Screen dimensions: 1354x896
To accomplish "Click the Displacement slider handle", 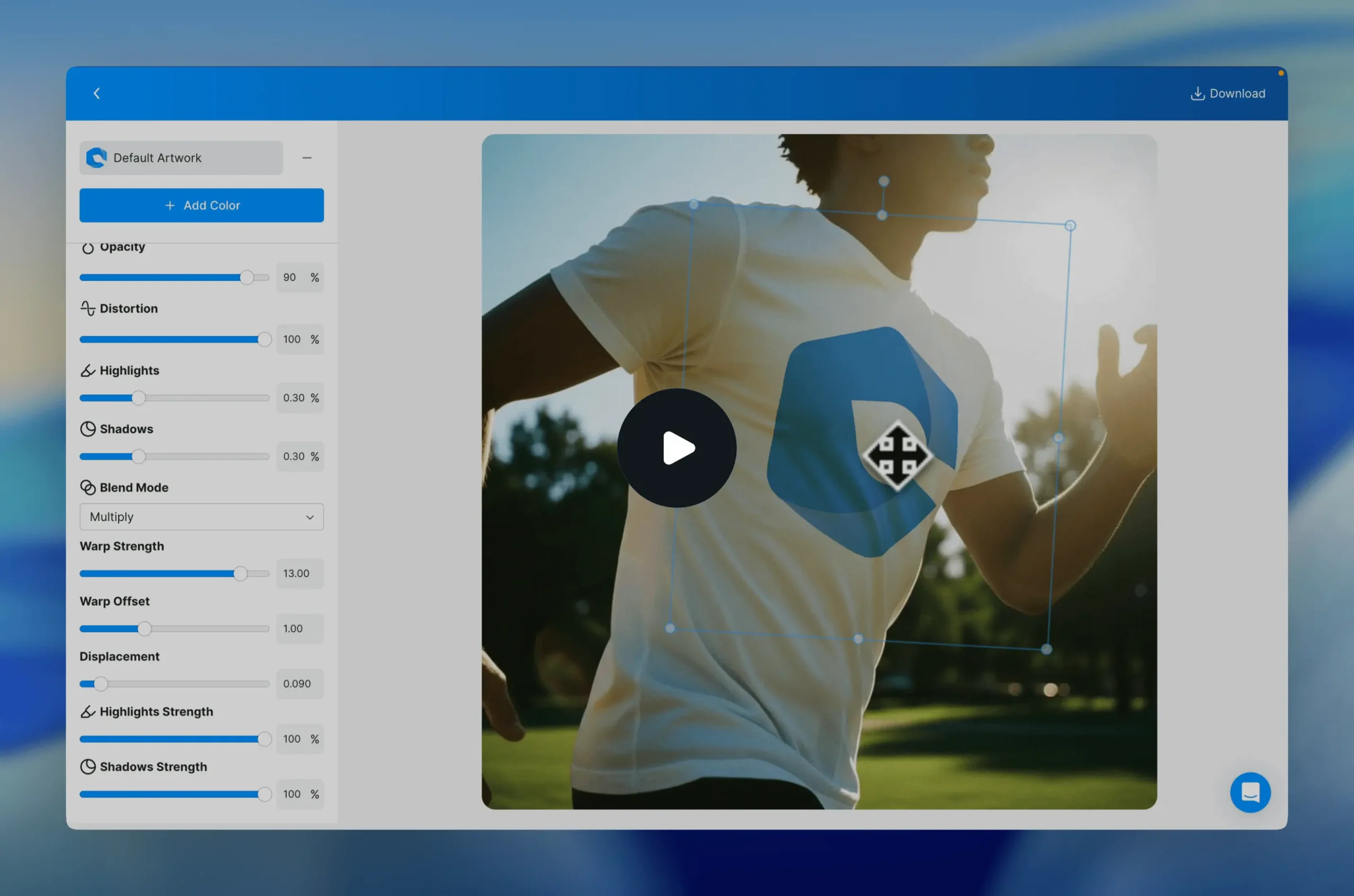I will [x=100, y=683].
